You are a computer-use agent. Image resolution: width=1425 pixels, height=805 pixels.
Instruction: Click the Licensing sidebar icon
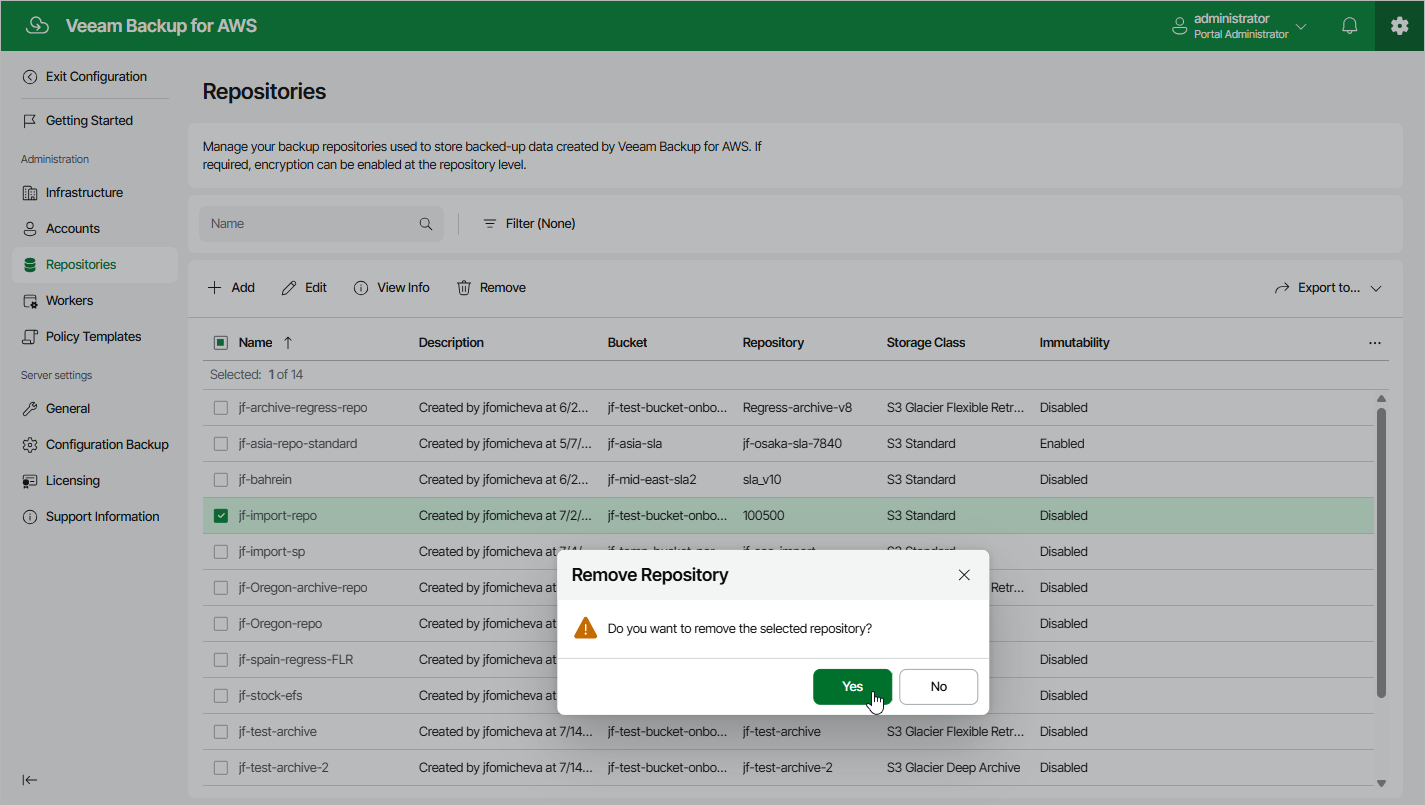coord(30,481)
